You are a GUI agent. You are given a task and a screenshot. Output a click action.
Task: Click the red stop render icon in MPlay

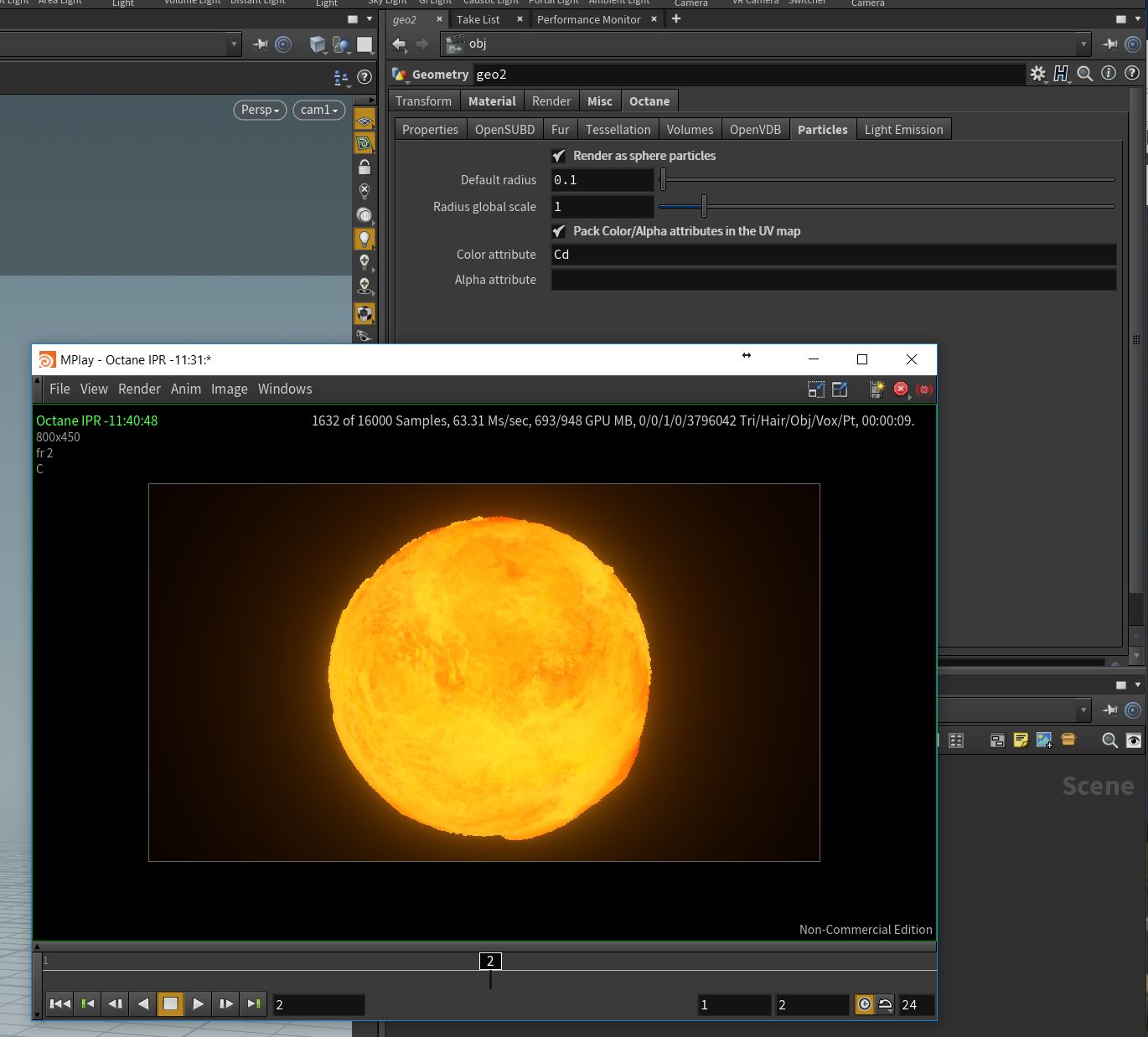point(901,389)
